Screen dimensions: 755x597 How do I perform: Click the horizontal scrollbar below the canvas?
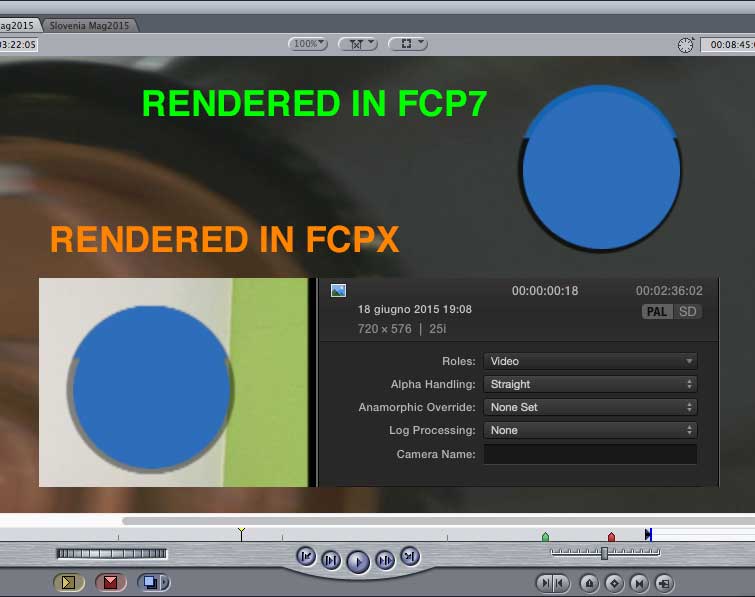(x=438, y=520)
